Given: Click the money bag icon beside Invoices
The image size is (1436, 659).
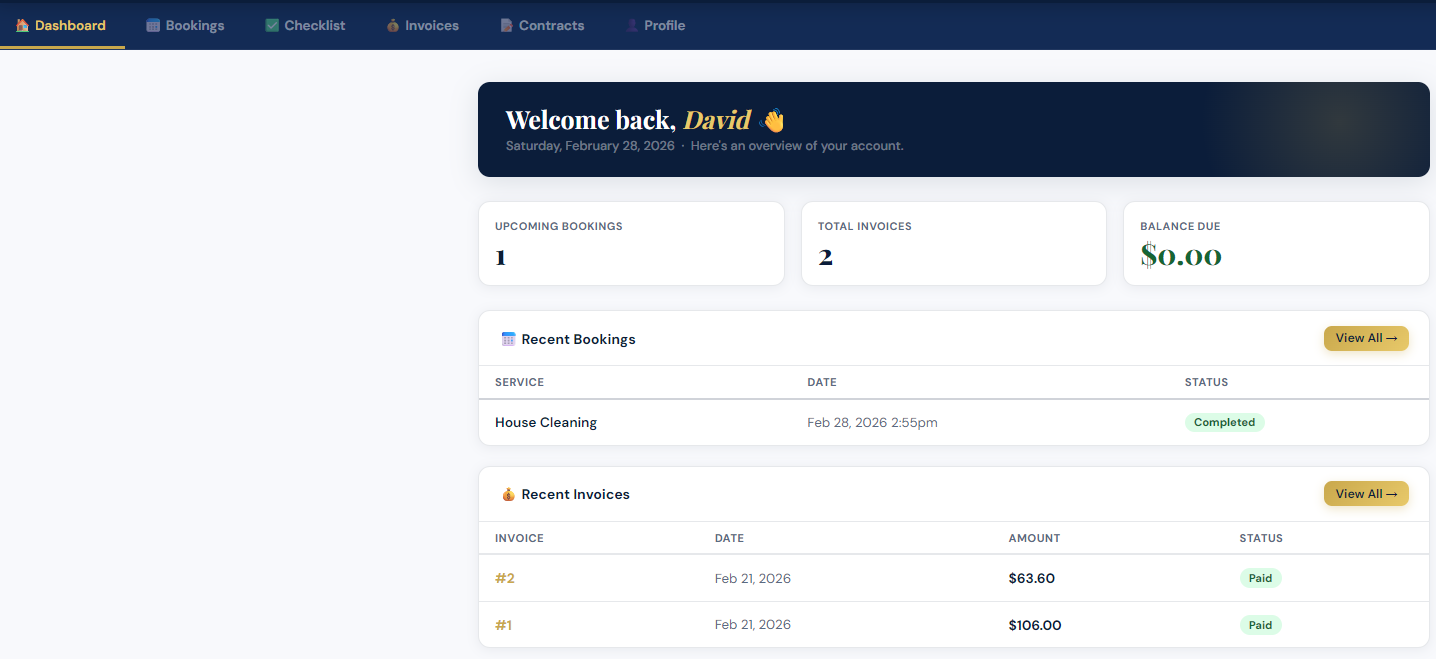Looking at the screenshot, I should (391, 24).
